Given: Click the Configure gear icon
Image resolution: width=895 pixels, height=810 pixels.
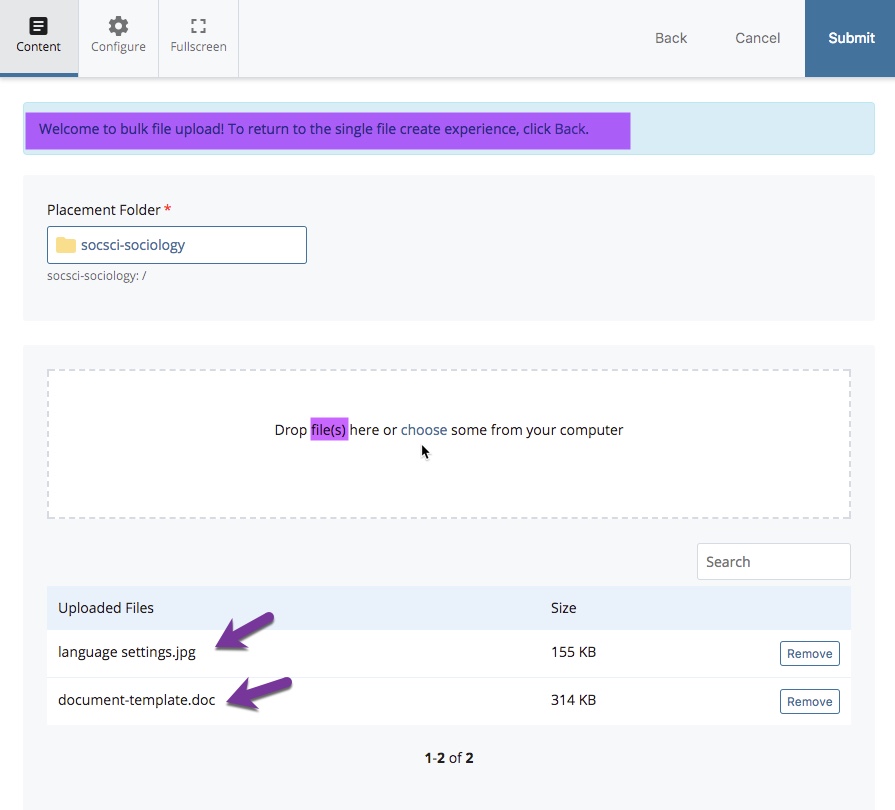Looking at the screenshot, I should click(118, 26).
